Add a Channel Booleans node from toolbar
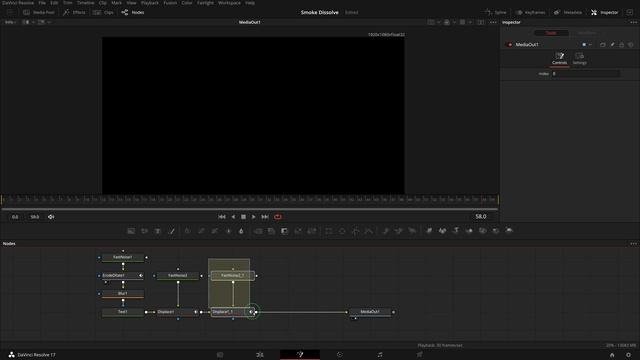This screenshot has height=360, width=640. coord(271,231)
